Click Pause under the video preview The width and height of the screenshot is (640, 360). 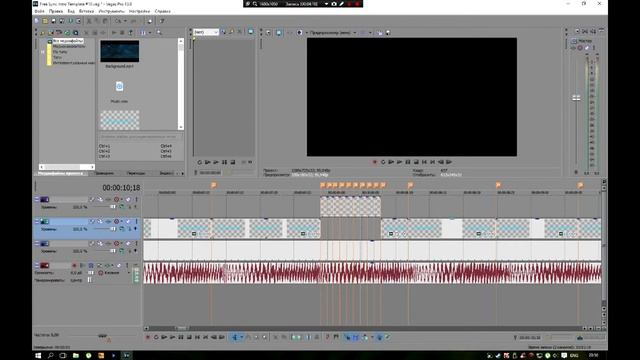pyautogui.click(x=408, y=162)
